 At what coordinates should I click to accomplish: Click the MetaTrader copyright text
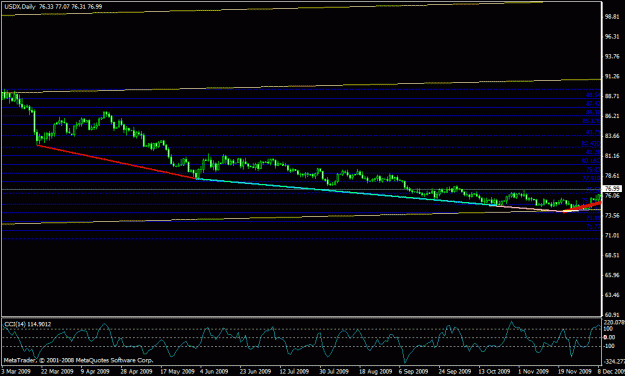[78, 360]
